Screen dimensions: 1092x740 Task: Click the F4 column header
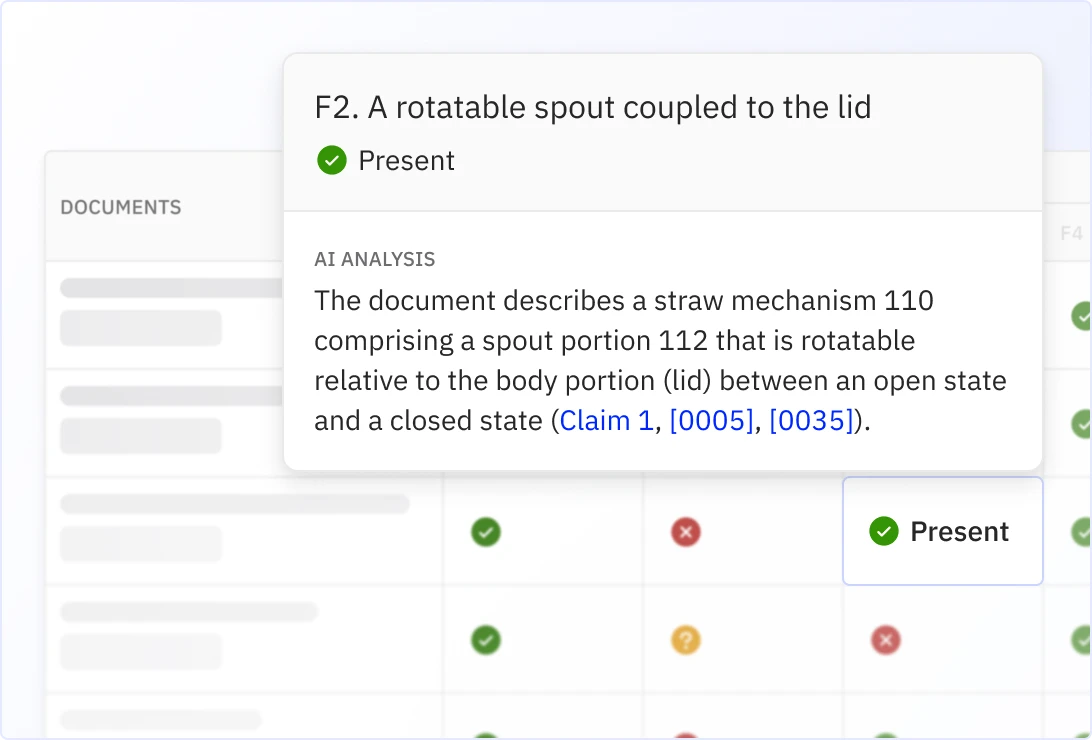[1071, 233]
